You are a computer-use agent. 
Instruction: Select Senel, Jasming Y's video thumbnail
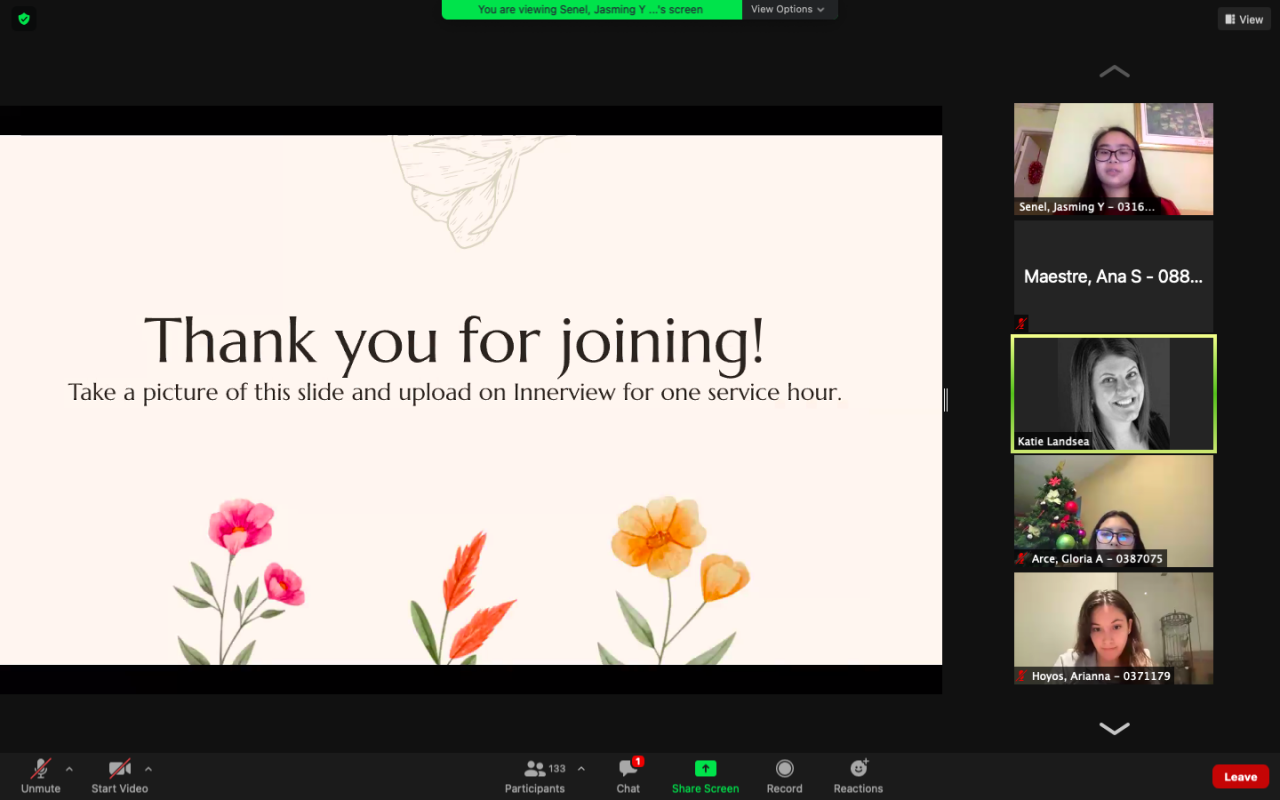pyautogui.click(x=1114, y=159)
